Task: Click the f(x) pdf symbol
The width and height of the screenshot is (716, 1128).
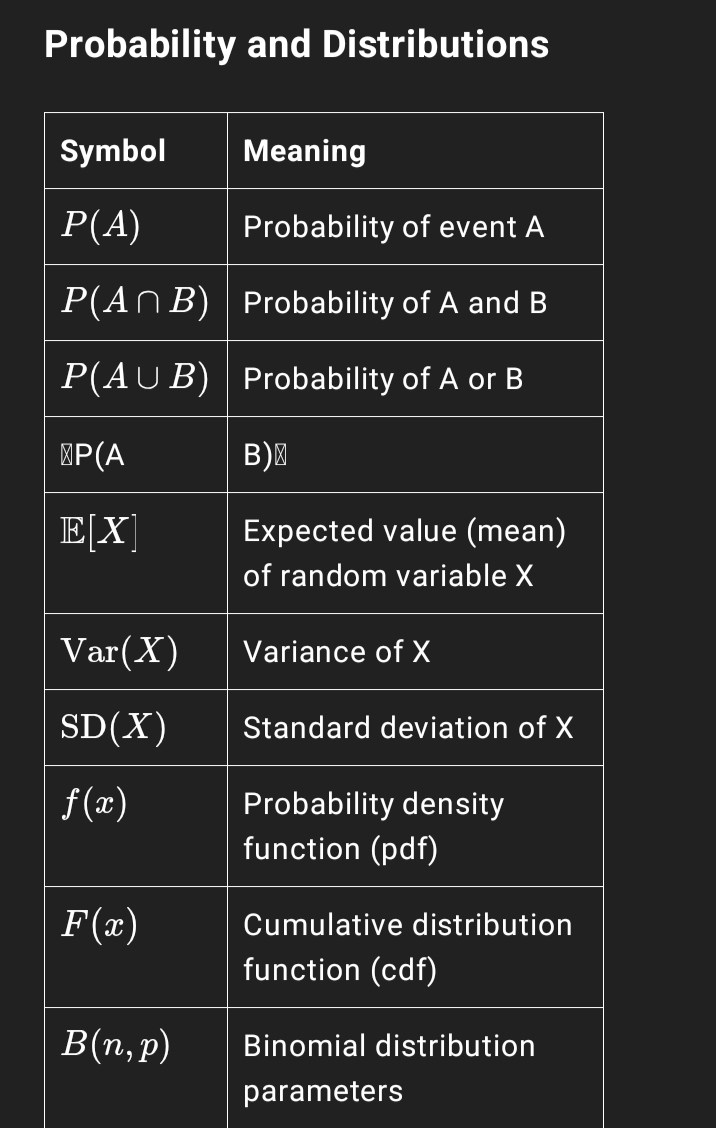Action: [94, 804]
